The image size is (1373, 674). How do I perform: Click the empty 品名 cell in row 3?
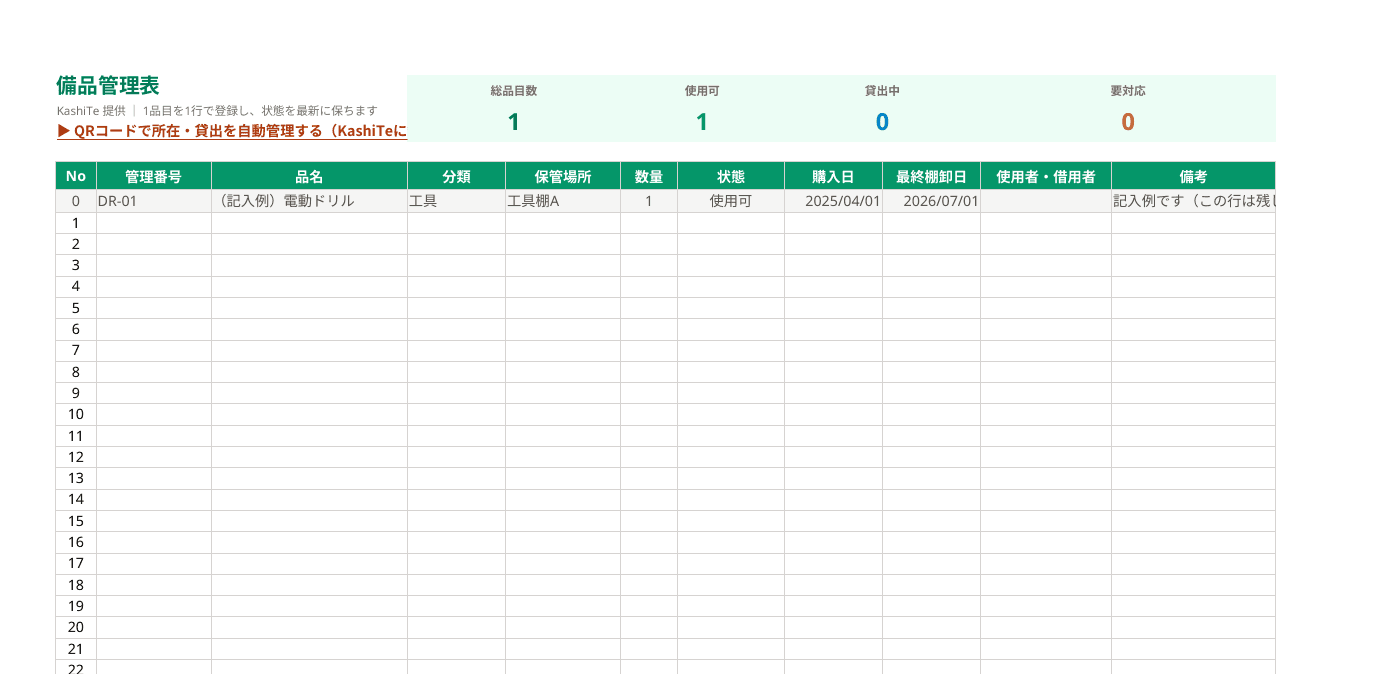[310, 265]
